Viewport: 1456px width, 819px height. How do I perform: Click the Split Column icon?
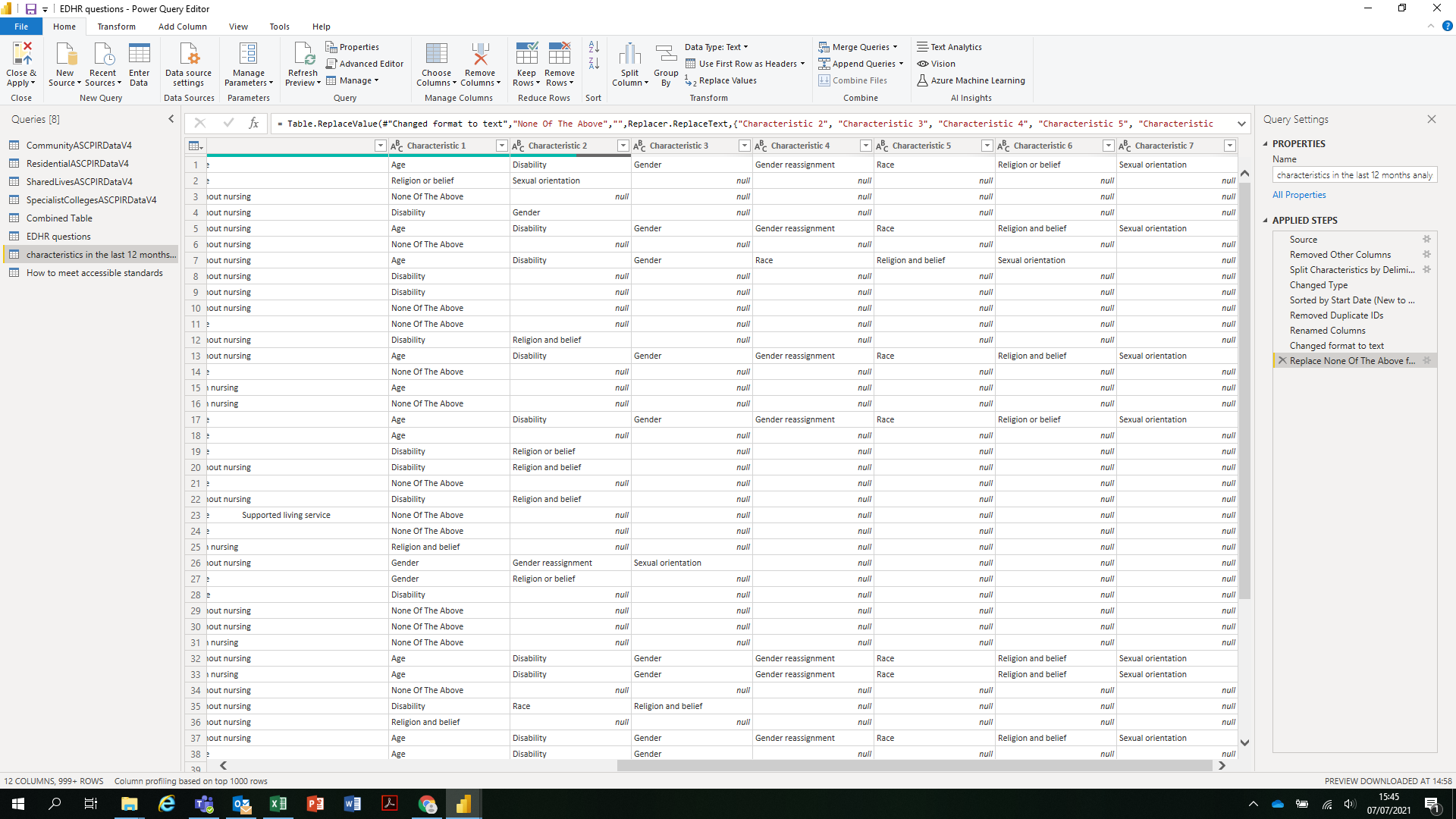629,53
